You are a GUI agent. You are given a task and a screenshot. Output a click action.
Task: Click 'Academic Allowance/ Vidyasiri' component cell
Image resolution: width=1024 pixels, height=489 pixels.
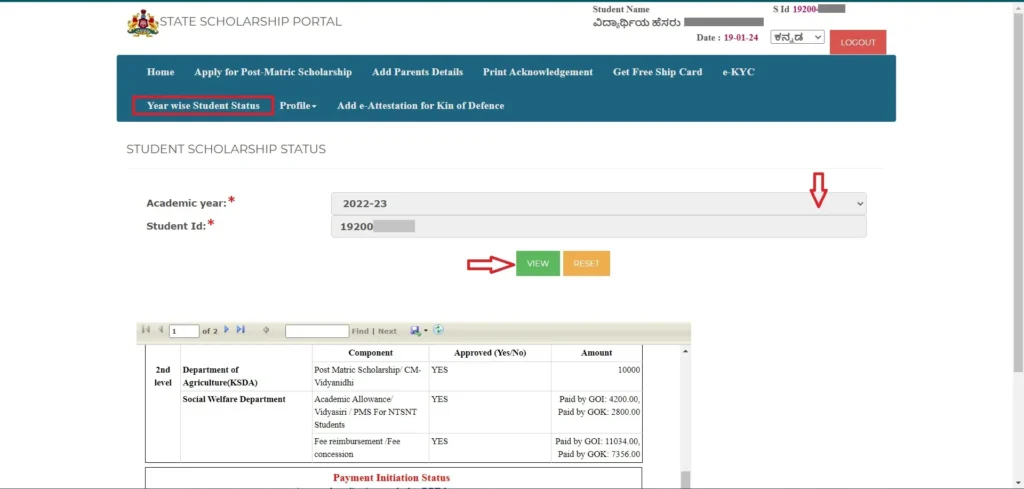click(x=370, y=412)
